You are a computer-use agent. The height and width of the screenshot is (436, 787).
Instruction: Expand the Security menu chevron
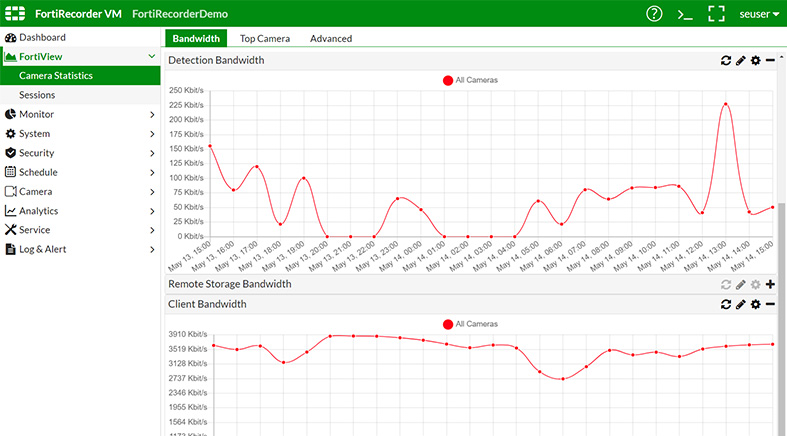coord(152,153)
